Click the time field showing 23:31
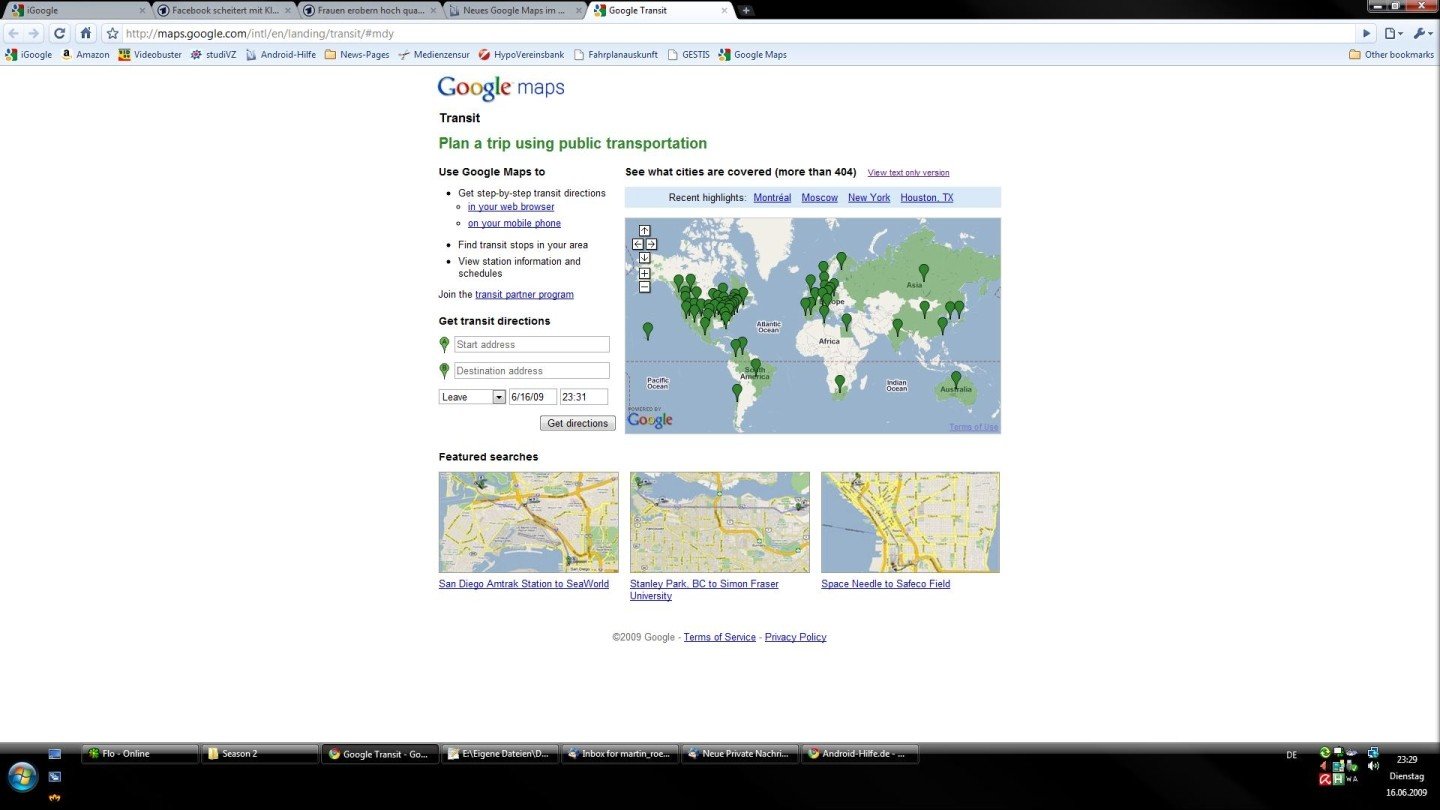Image resolution: width=1440 pixels, height=810 pixels. tap(584, 397)
